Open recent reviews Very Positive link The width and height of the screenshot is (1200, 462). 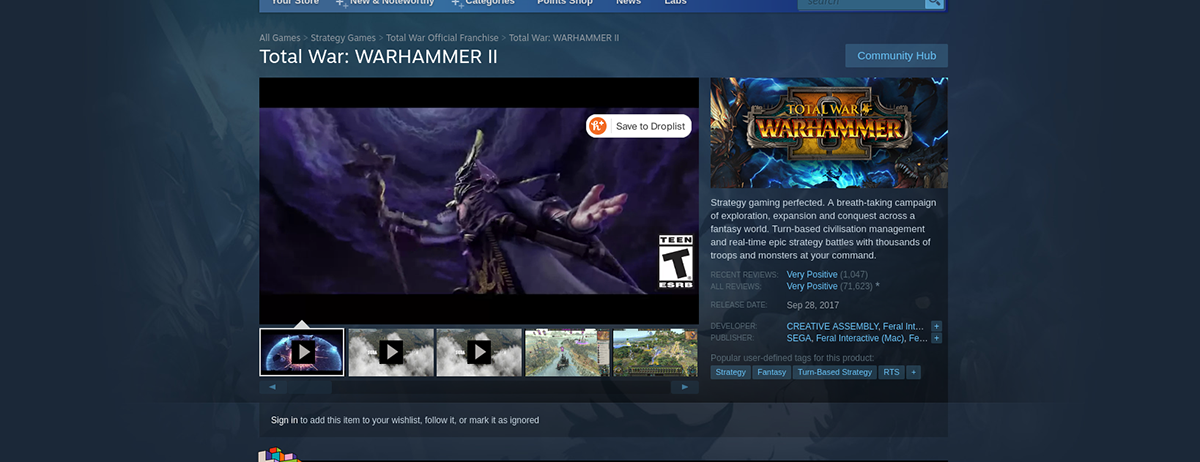[x=812, y=274]
